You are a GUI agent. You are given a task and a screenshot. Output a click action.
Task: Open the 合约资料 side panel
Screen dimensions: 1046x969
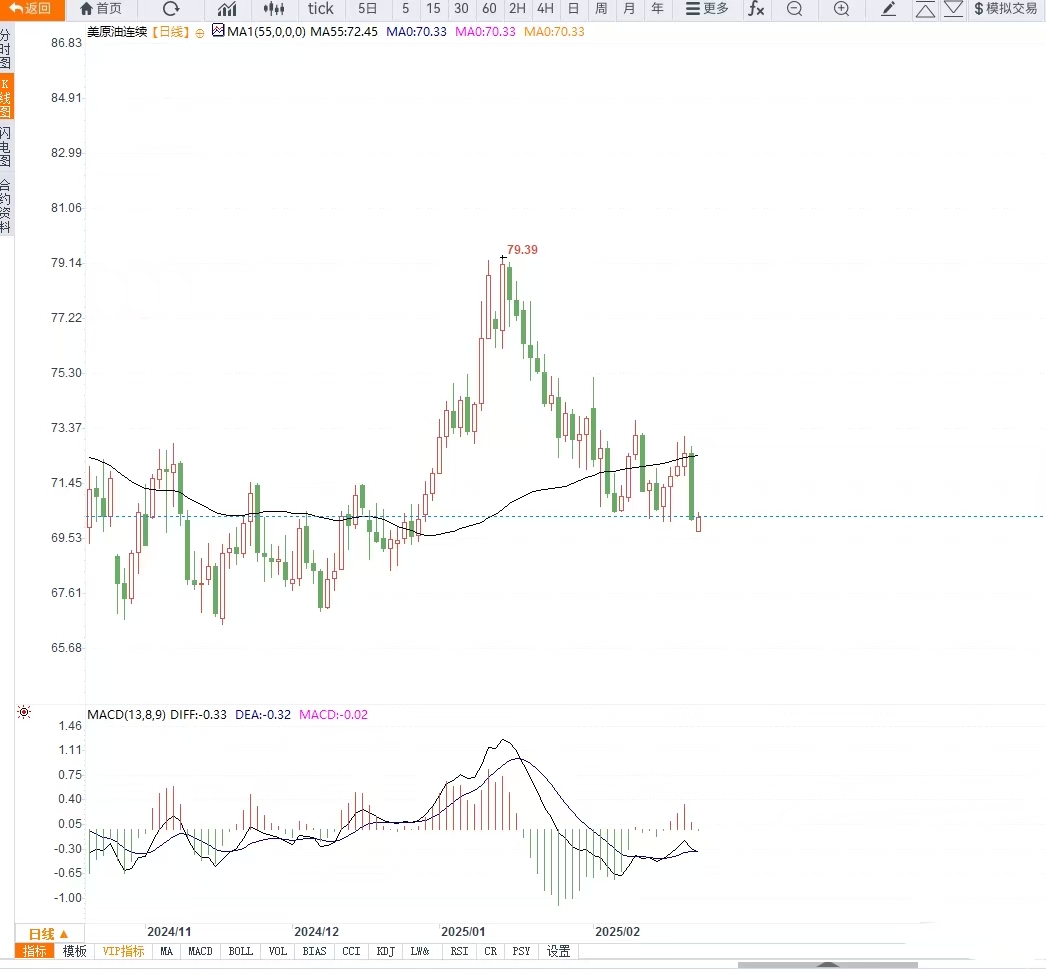tap(6, 206)
